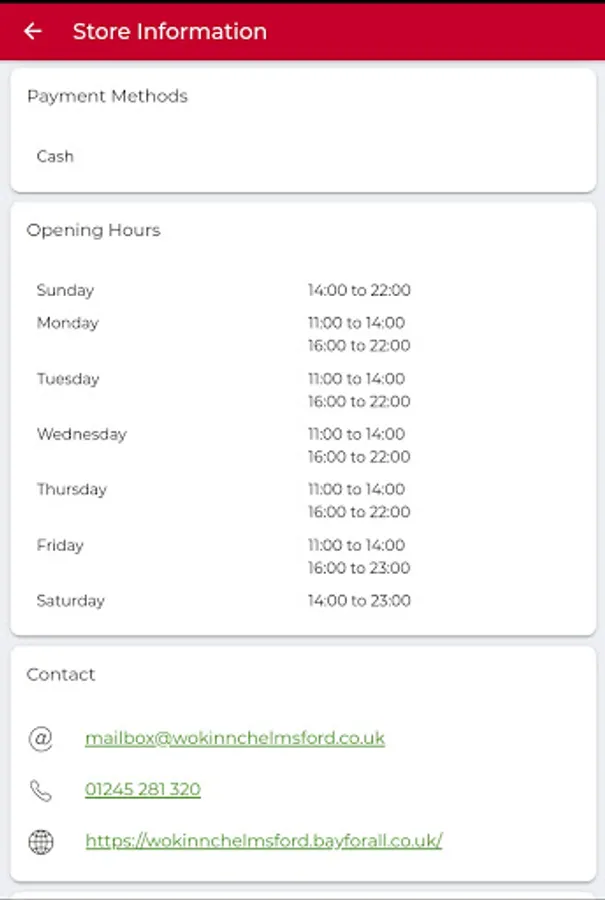The width and height of the screenshot is (605, 900).
Task: Tap Sunday's 14:00 to 22:00 time
Action: 359,291
